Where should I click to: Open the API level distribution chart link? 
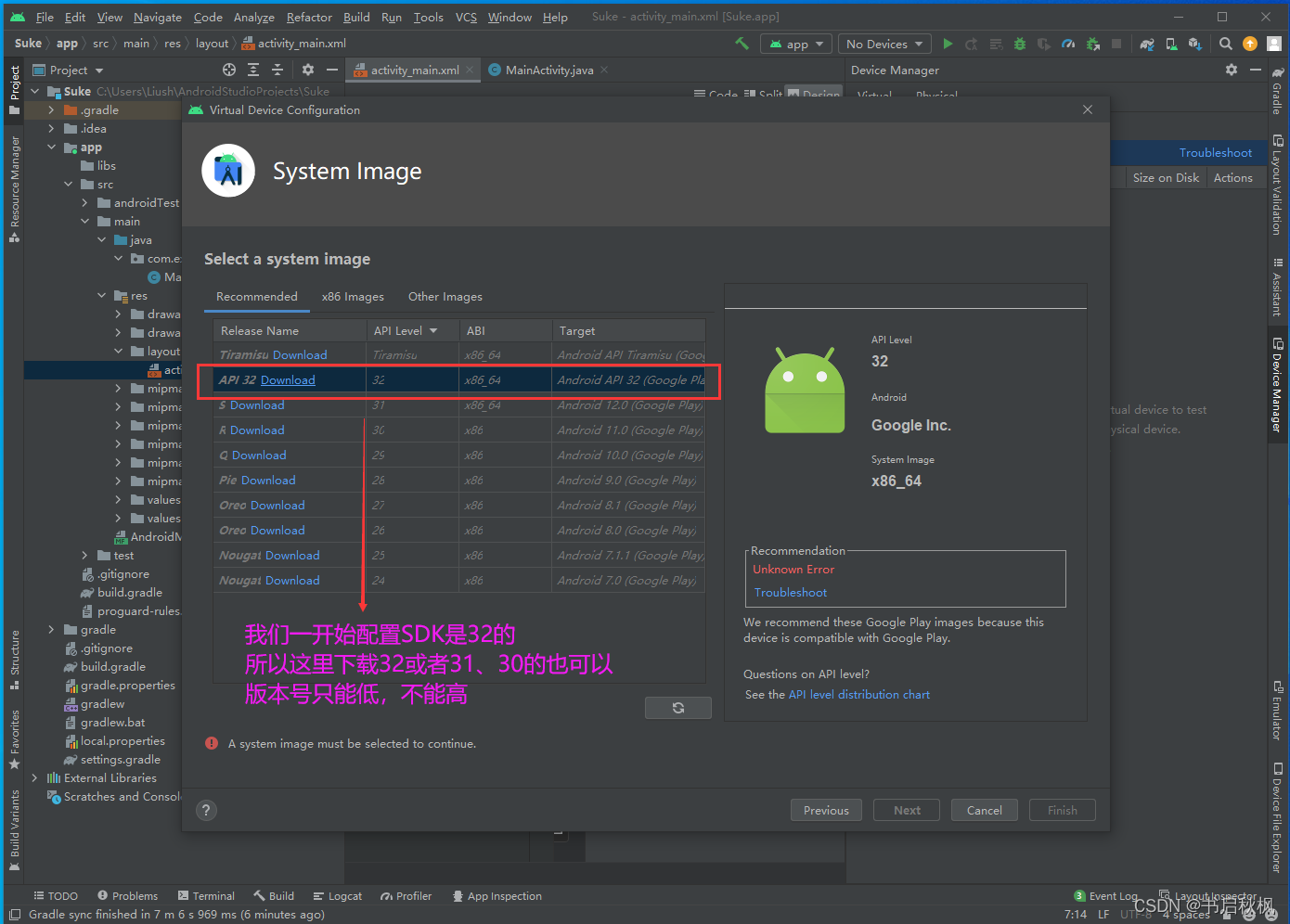859,695
